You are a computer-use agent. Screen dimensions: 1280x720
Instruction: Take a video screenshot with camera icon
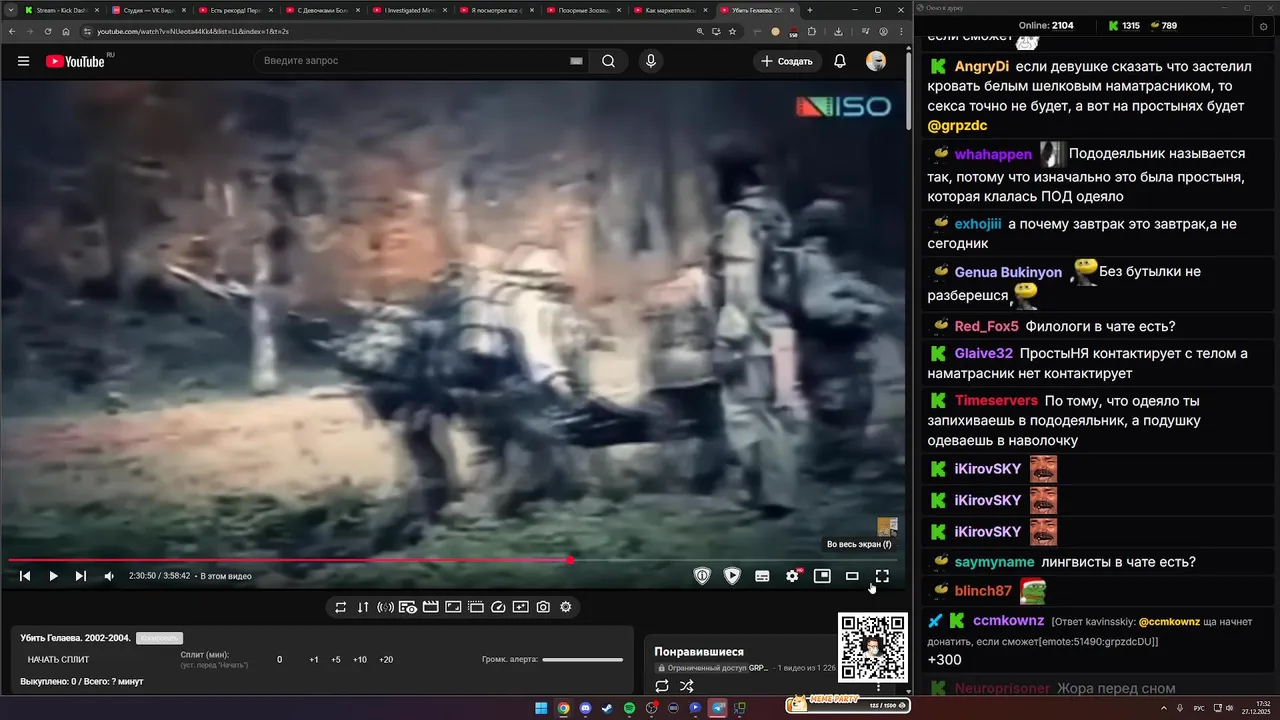(543, 607)
